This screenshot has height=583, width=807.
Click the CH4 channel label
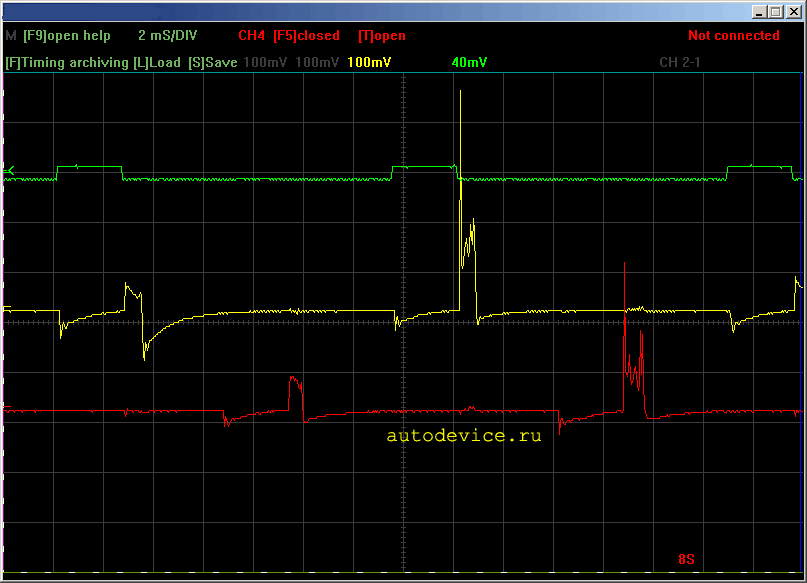coord(251,36)
